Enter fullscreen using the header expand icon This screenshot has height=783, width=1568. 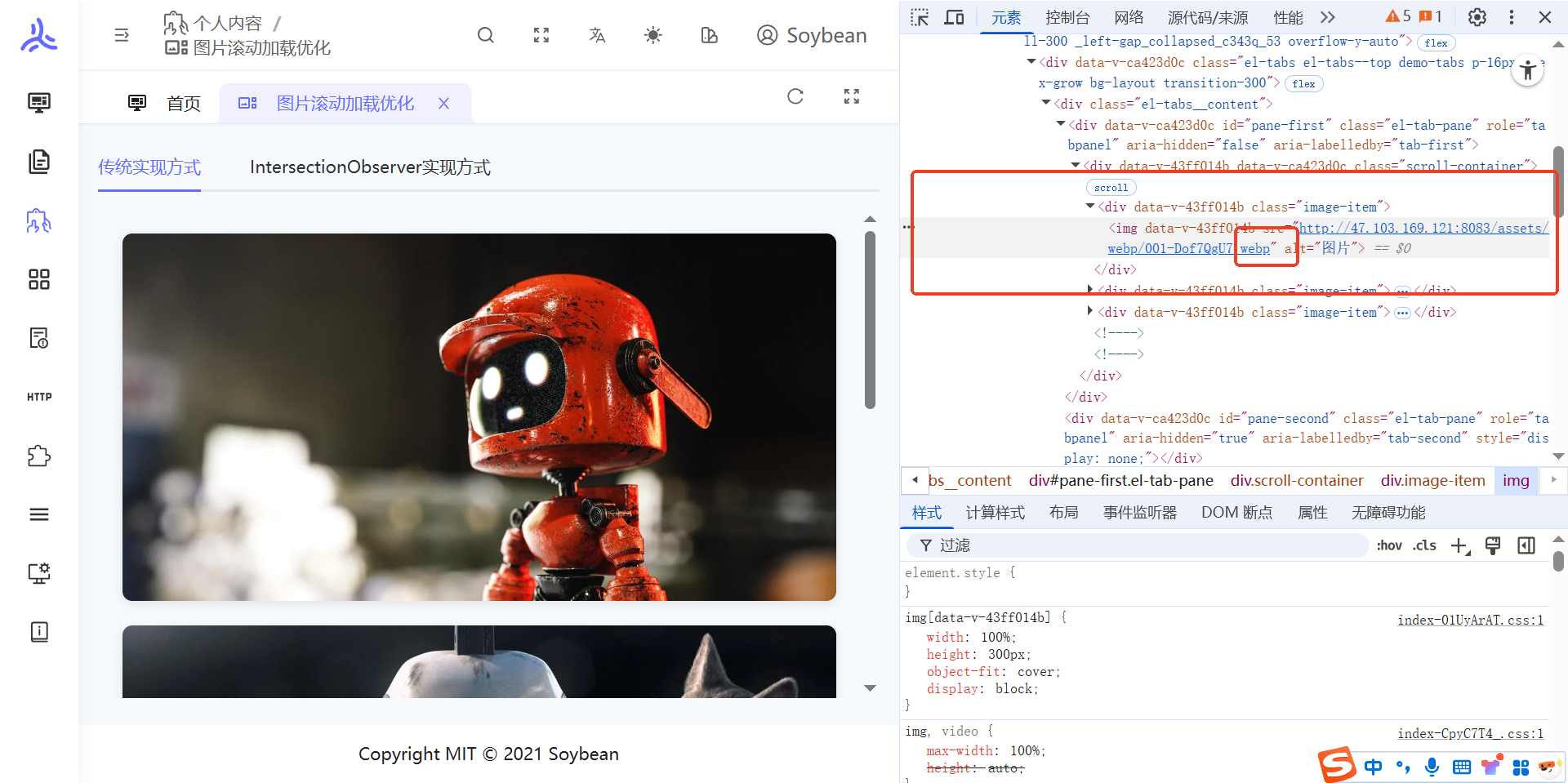coord(541,35)
